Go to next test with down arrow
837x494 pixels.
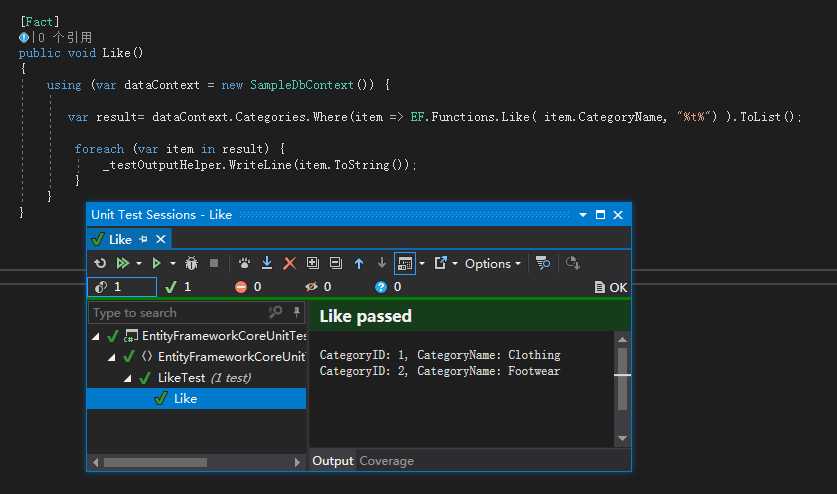382,263
